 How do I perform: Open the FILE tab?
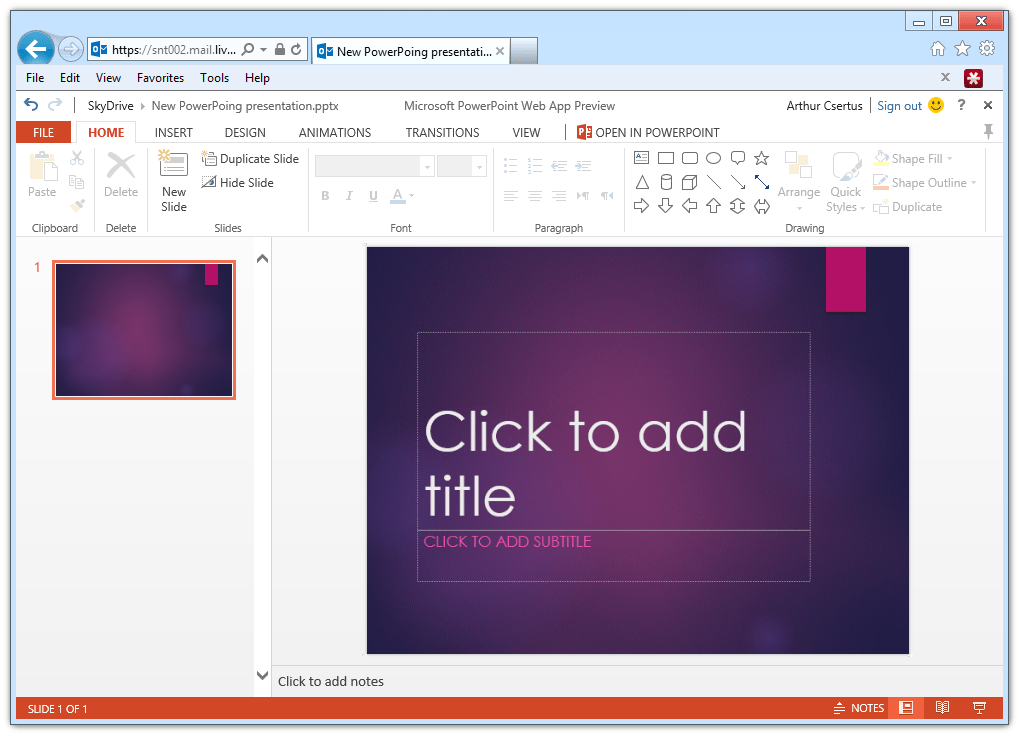pyautogui.click(x=44, y=132)
